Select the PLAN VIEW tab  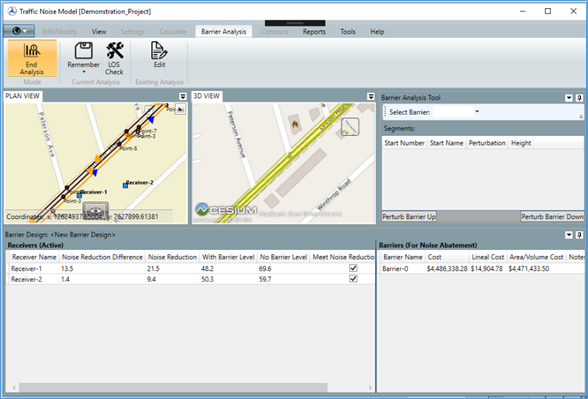(22, 96)
